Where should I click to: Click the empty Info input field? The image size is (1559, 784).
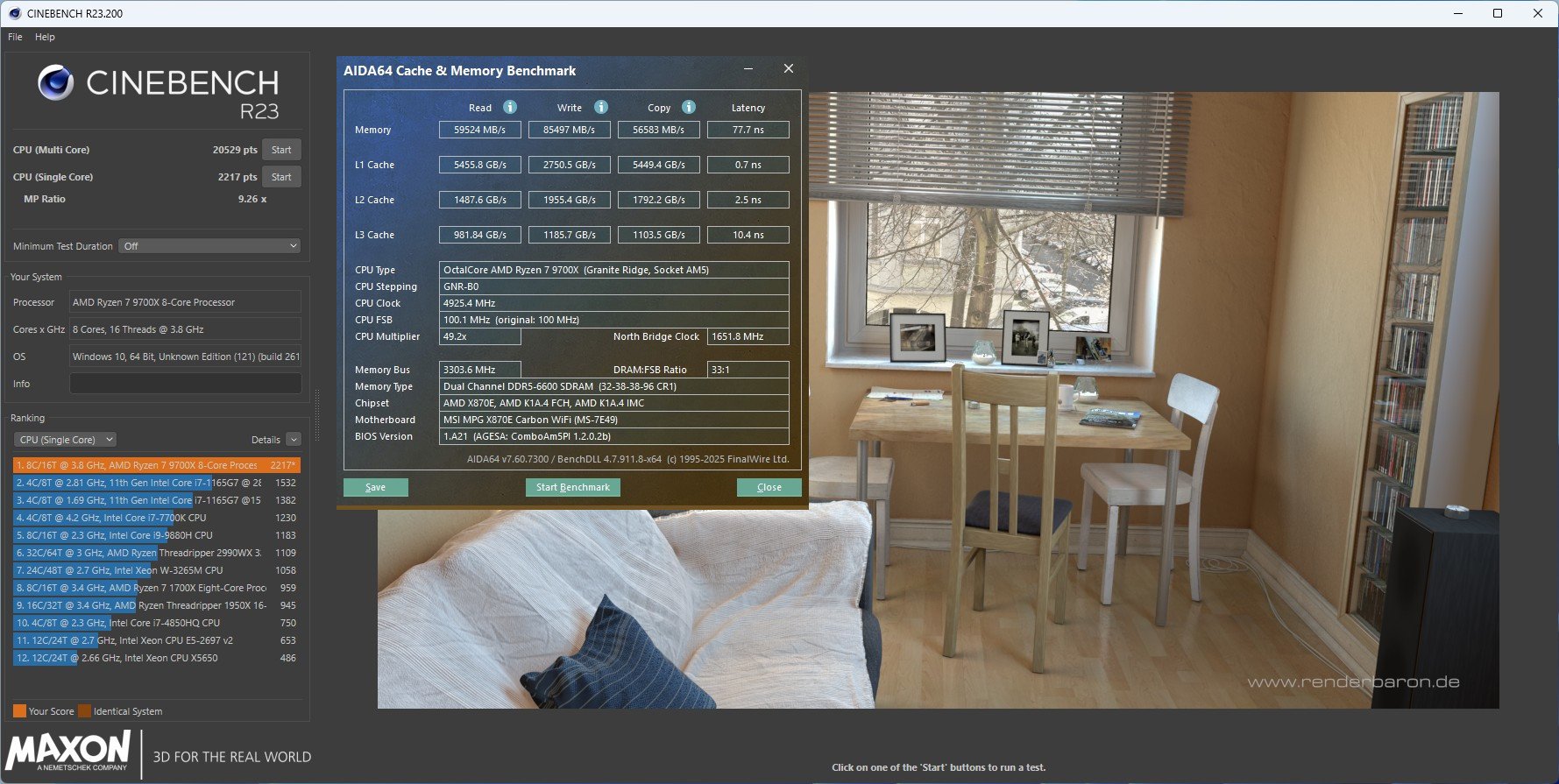point(185,384)
